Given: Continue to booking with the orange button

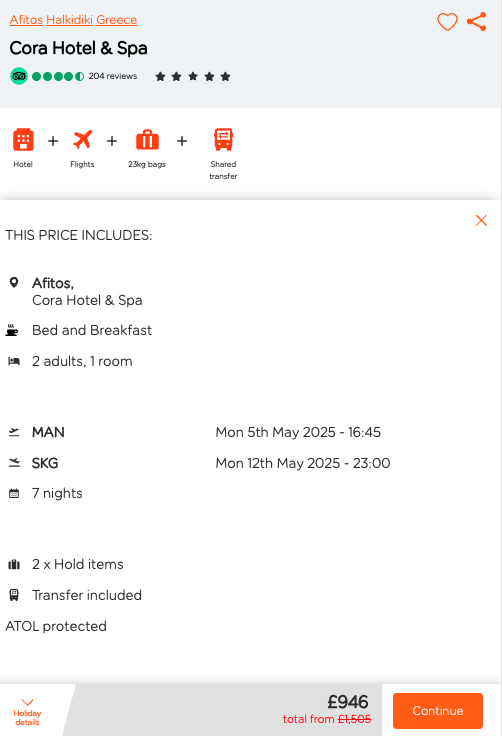Looking at the screenshot, I should click(x=438, y=711).
